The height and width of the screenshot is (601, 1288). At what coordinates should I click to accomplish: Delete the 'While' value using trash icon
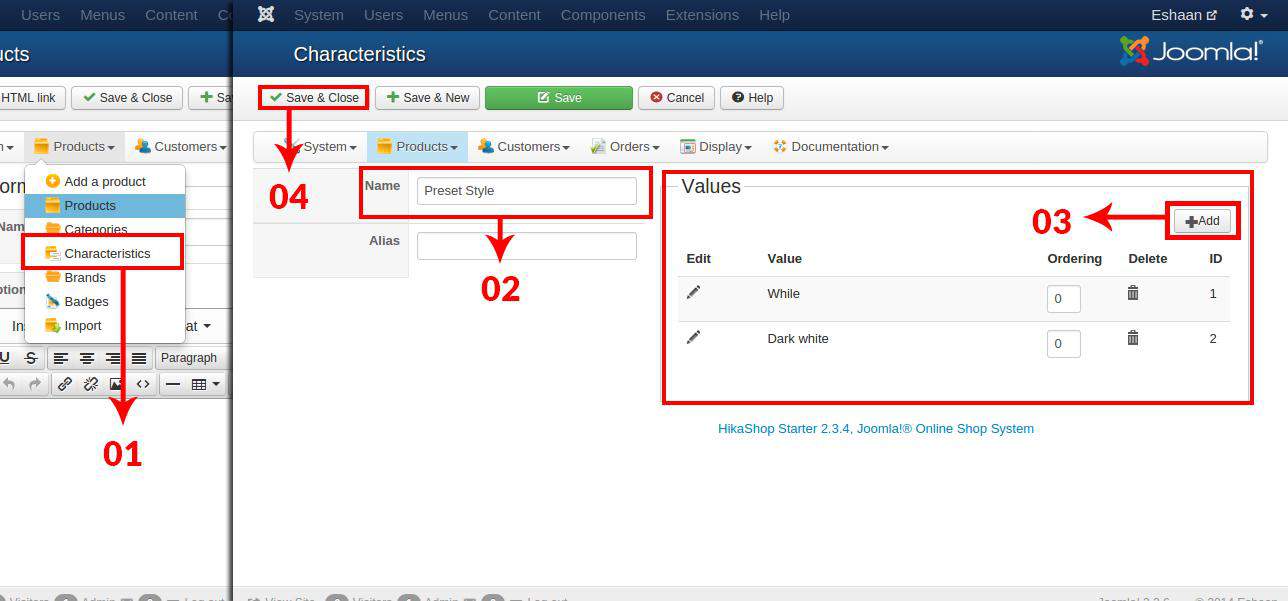[x=1133, y=292]
